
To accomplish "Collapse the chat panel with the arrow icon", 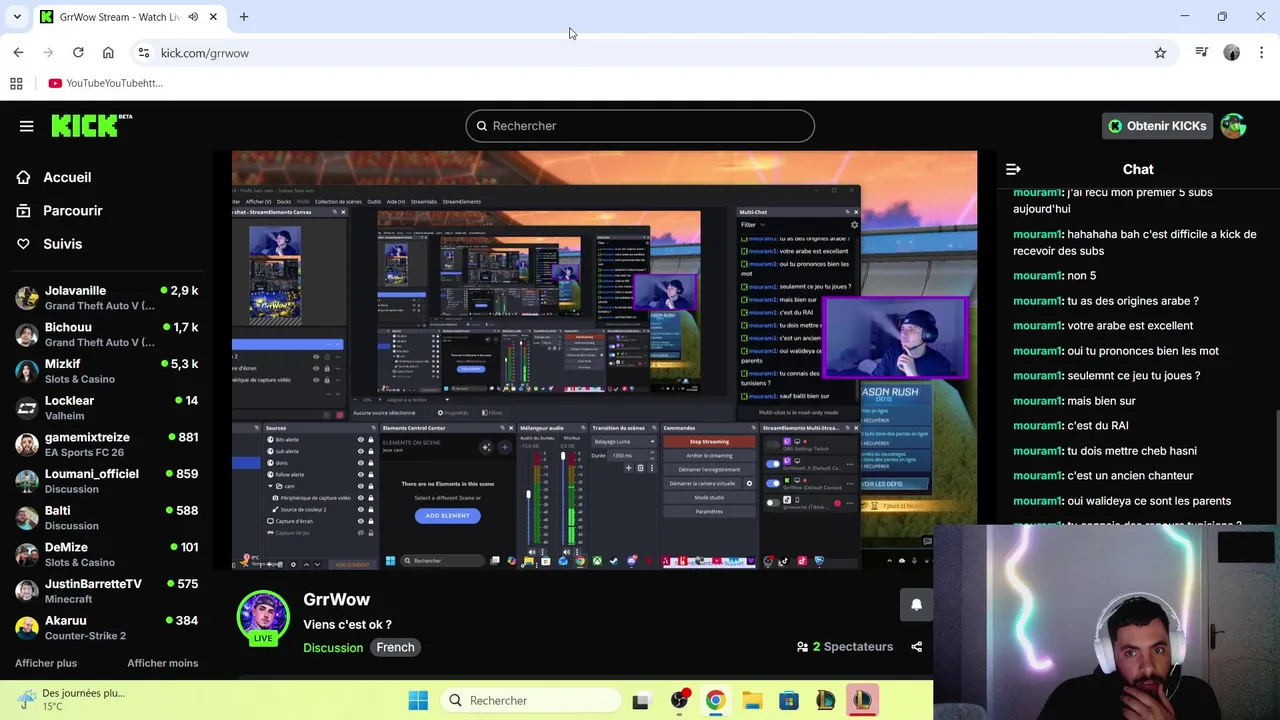I will [1013, 170].
